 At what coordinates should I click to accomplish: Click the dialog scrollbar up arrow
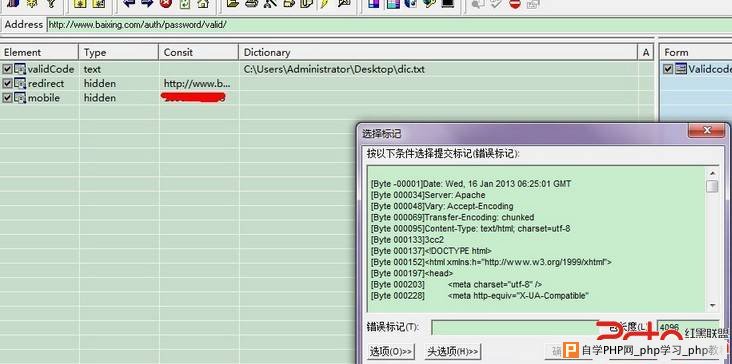coord(712,173)
